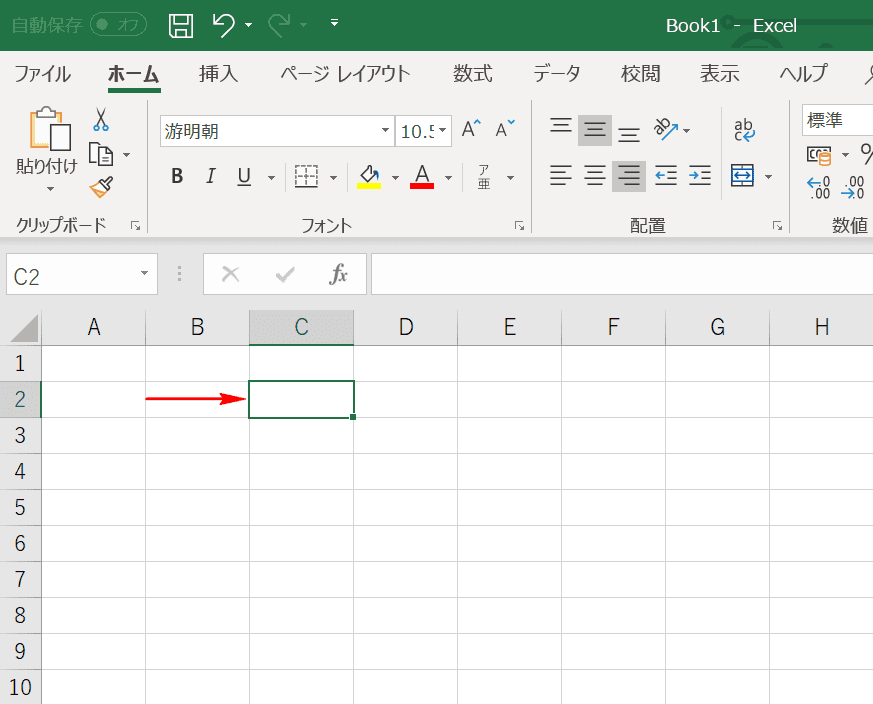Switch to the 校閲 tab

[x=641, y=74]
